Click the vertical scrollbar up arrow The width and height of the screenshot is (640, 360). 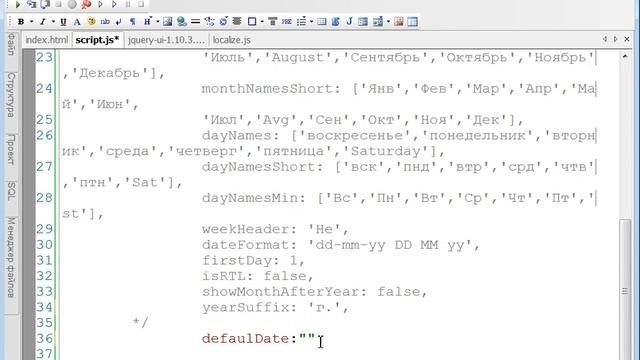(x=625, y=56)
